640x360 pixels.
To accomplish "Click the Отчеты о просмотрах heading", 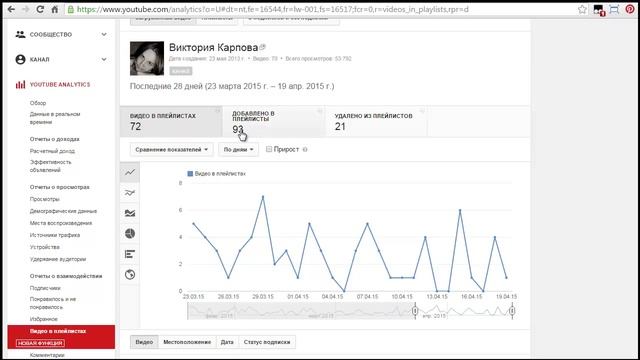I will [60, 187].
